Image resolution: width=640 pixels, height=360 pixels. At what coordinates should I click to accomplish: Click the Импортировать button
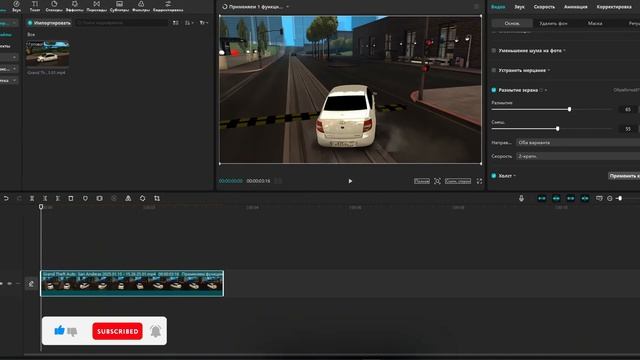point(49,23)
